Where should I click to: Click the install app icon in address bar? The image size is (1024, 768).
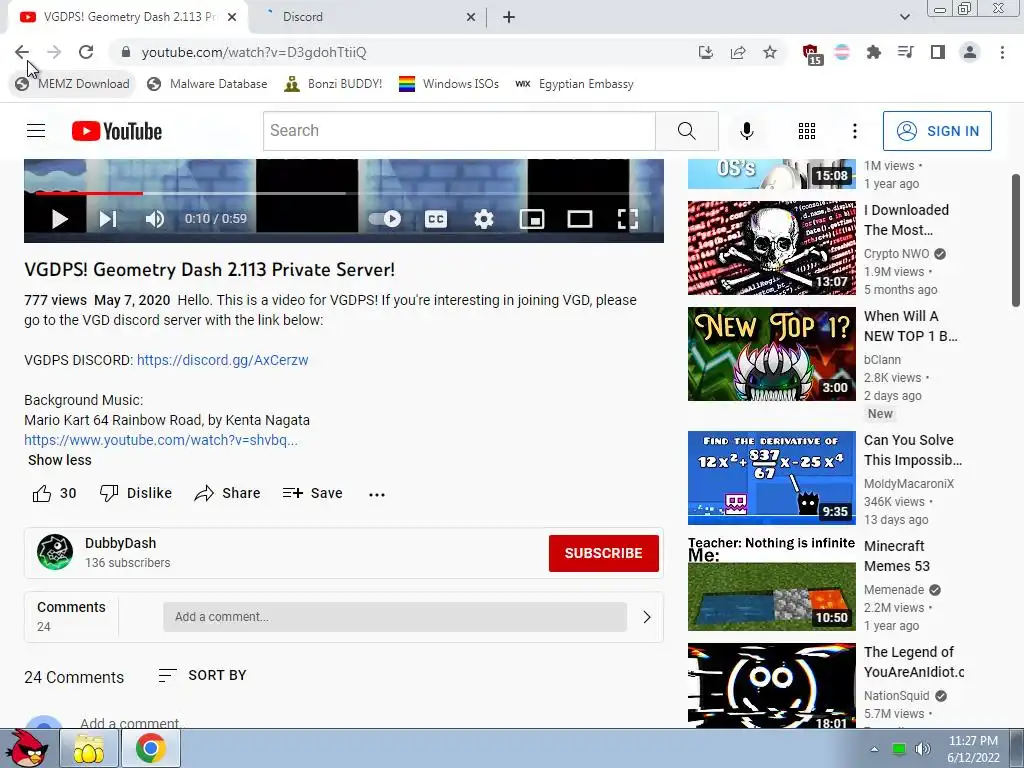coord(705,52)
